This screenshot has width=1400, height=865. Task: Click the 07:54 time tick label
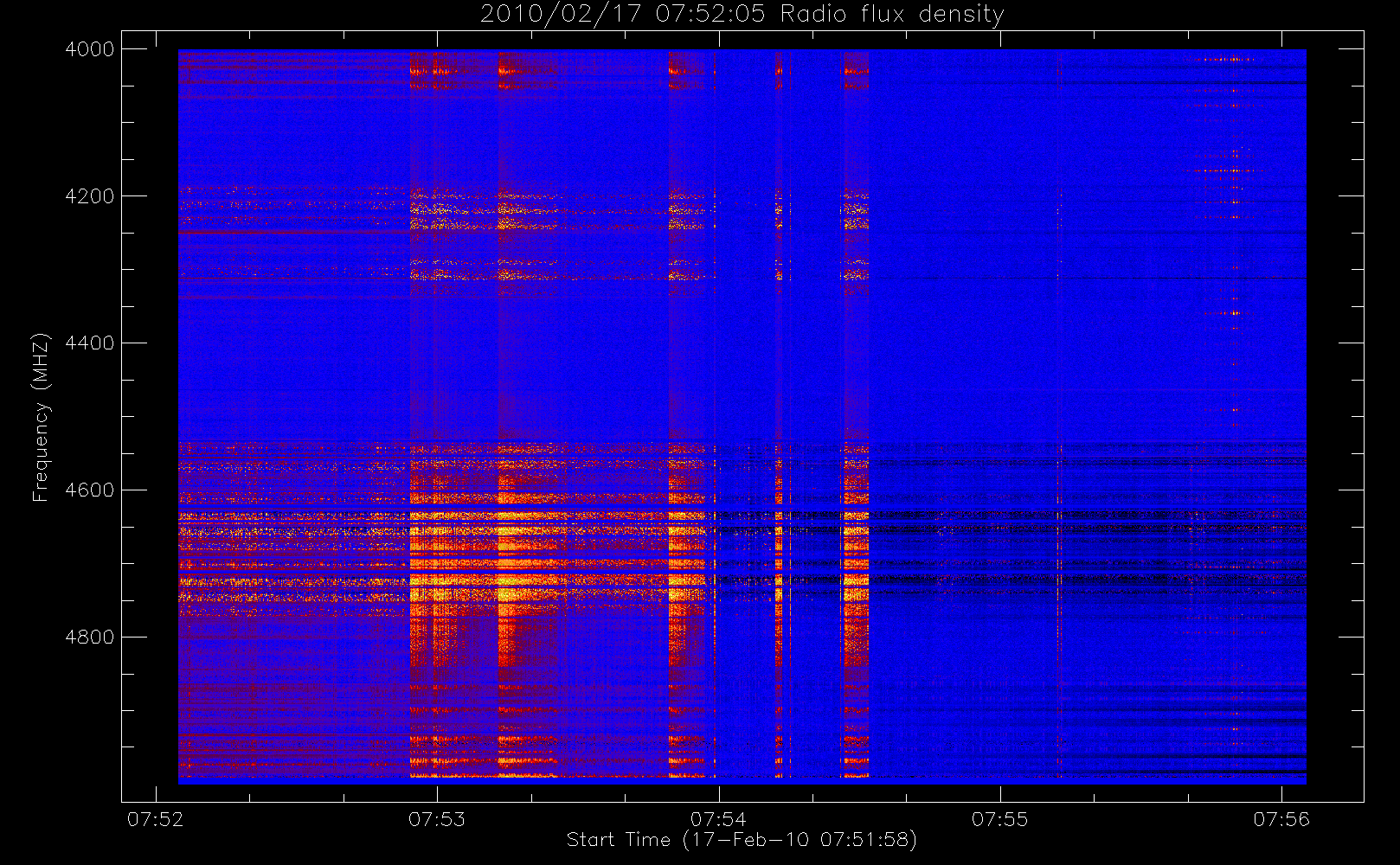718,819
